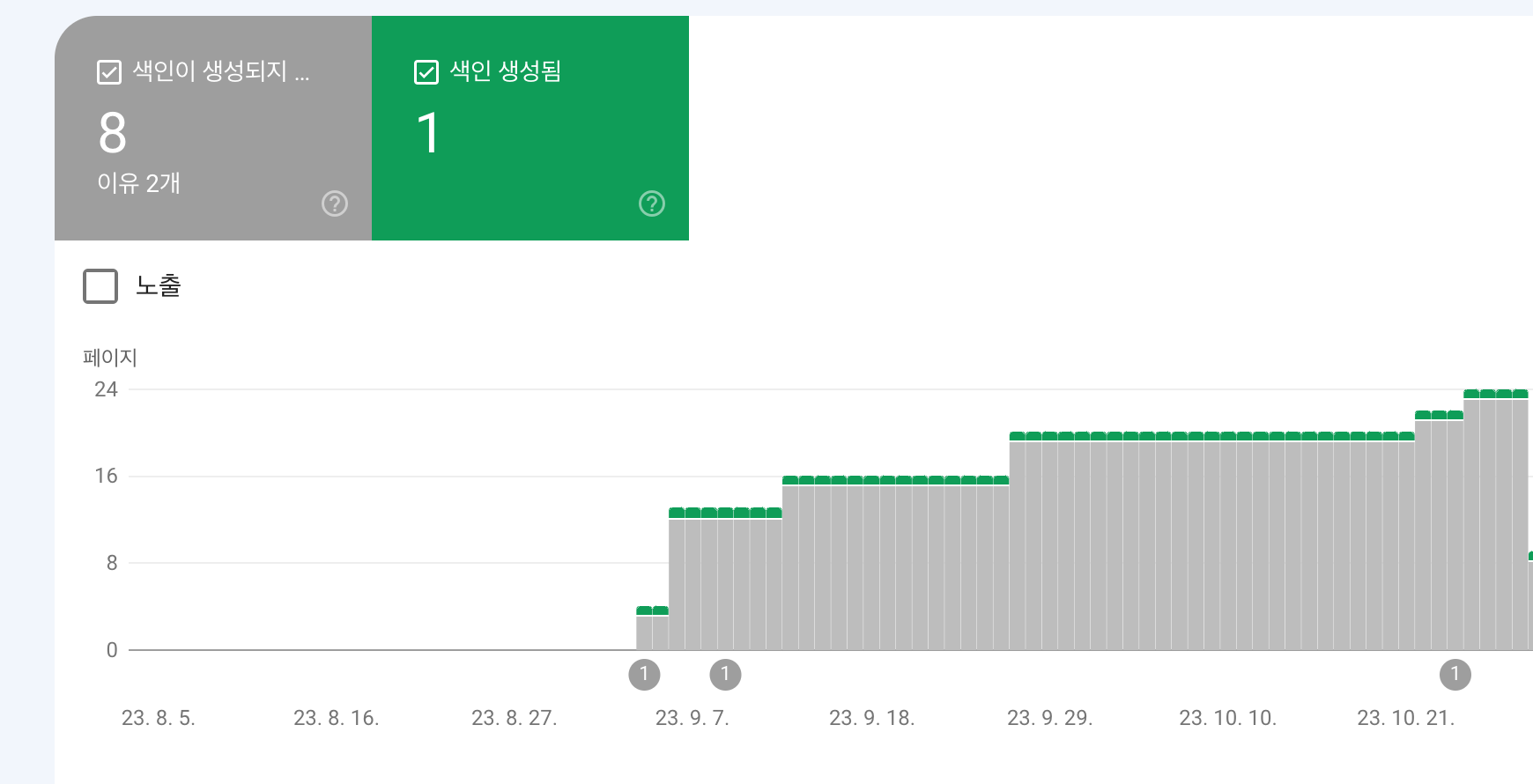Click annotation marker near 23. 10. 21.
Image resolution: width=1533 pixels, height=784 pixels.
coord(1455,675)
